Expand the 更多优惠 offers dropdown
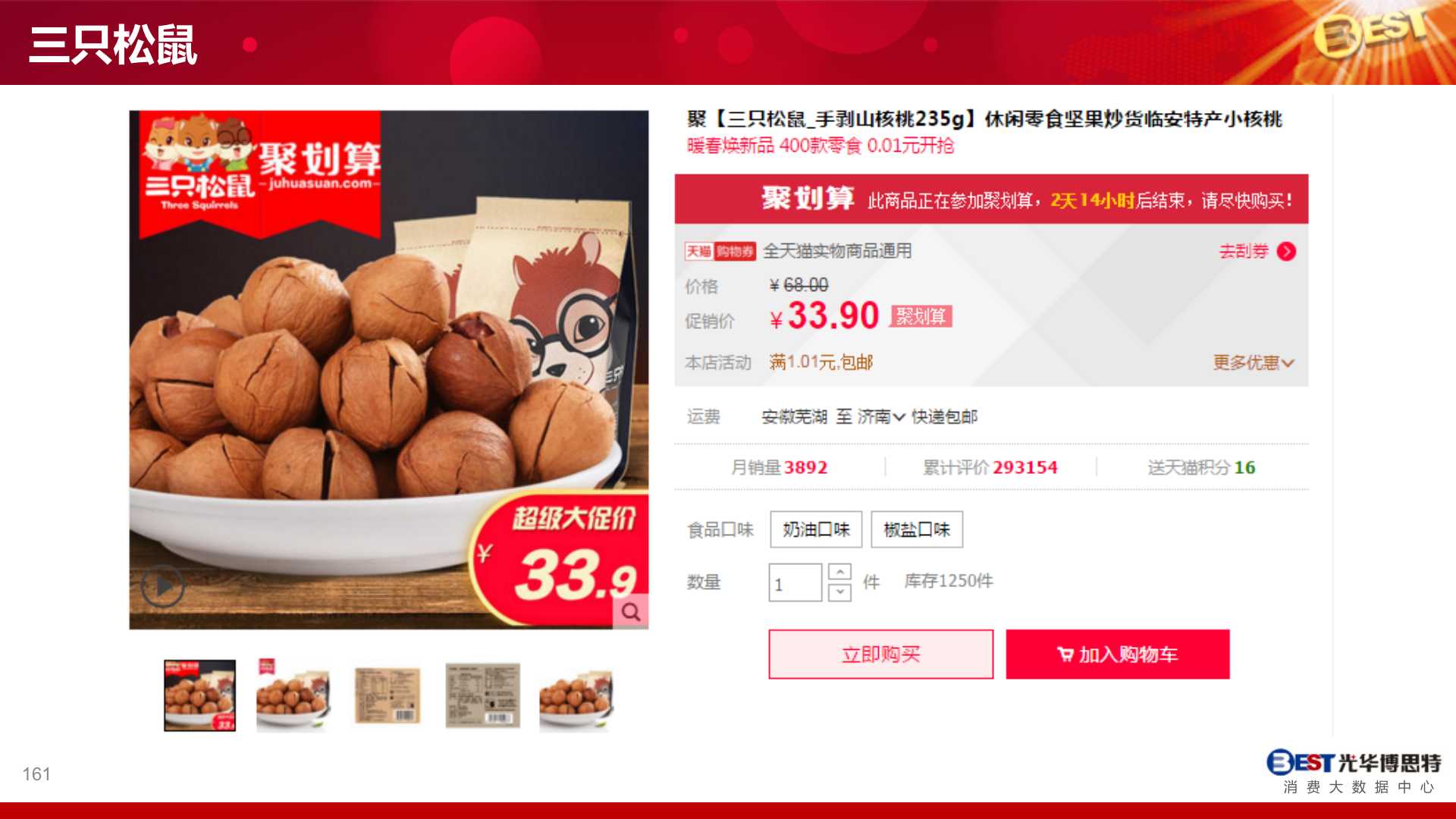The width and height of the screenshot is (1456, 819). click(x=1253, y=362)
